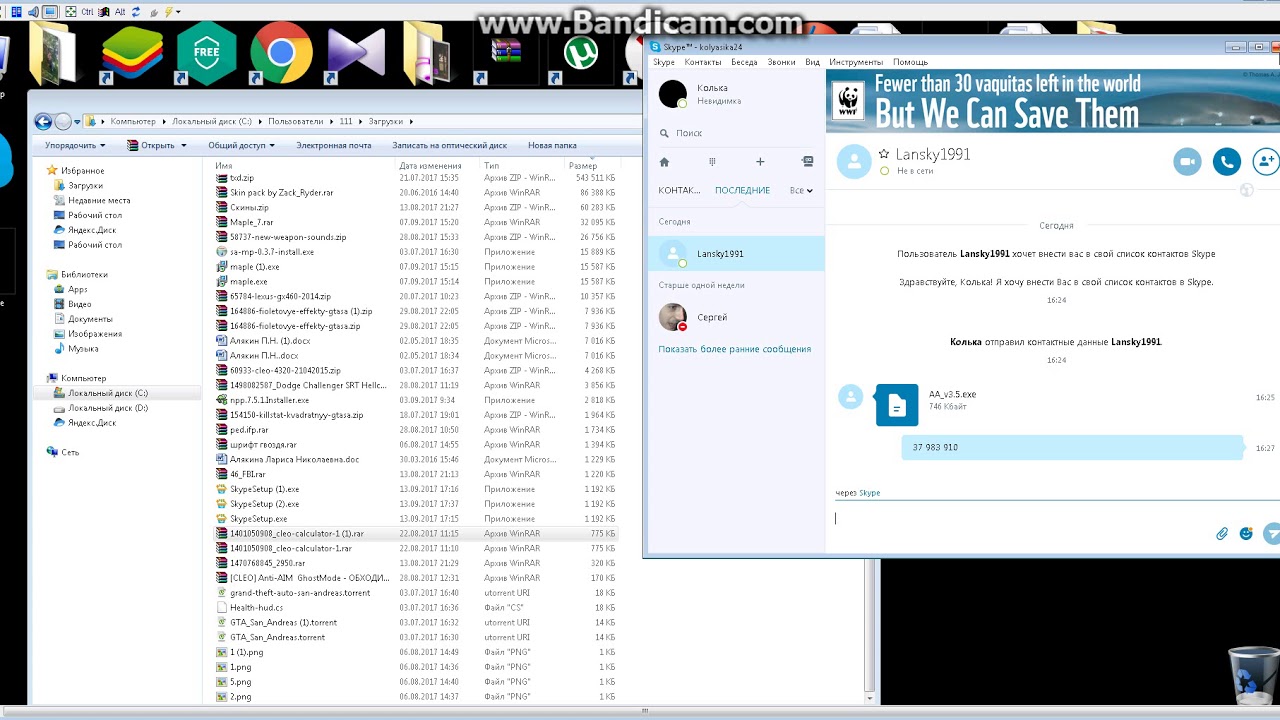
Task: Open the Упорядочить dropdown in Explorer
Action: [x=76, y=145]
